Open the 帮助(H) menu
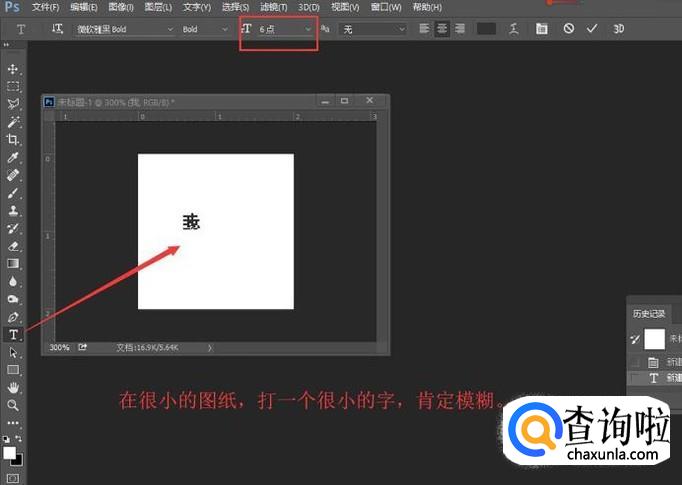 point(427,7)
